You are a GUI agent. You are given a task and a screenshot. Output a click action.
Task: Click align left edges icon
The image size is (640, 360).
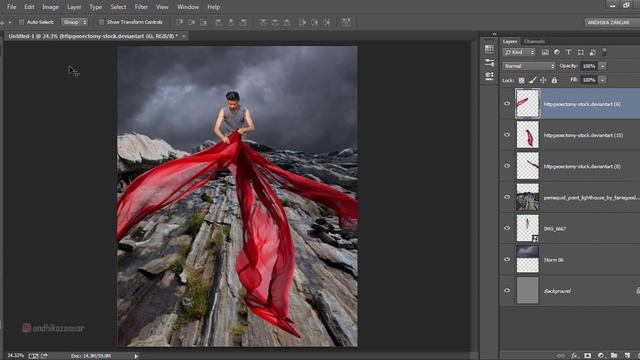[219, 22]
